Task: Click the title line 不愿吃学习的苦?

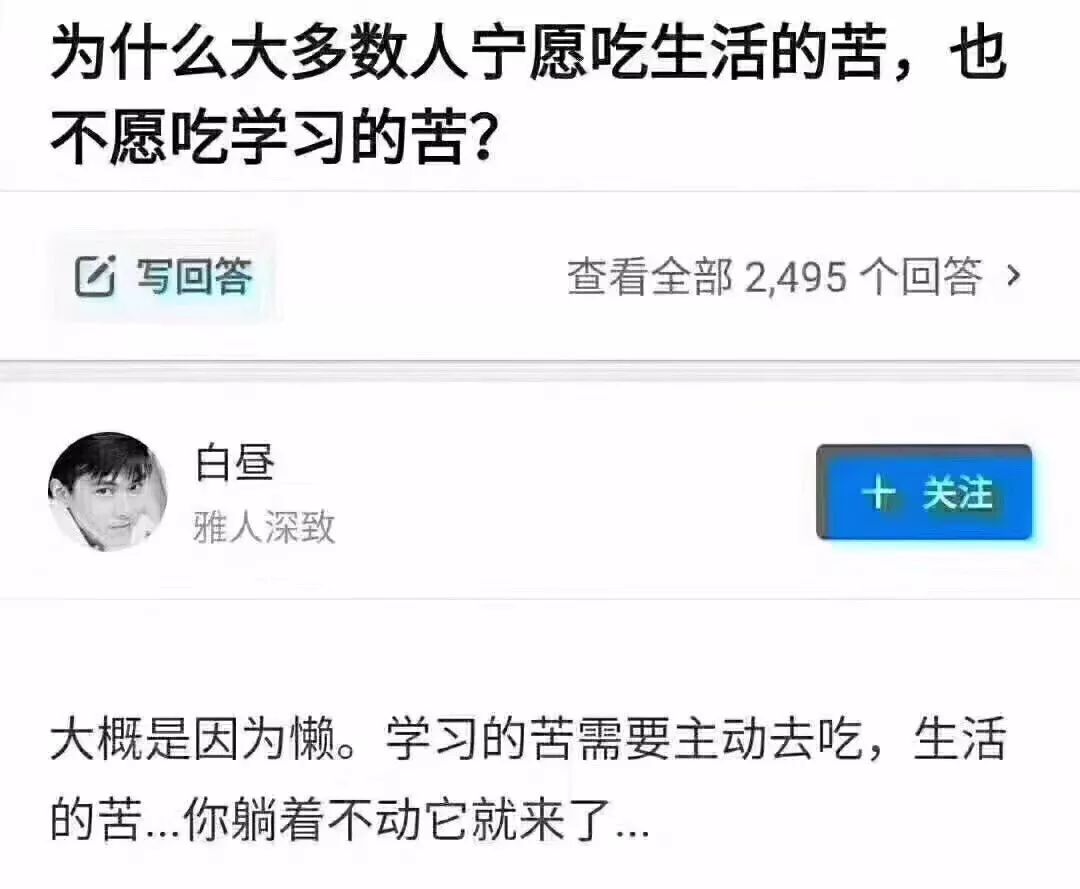Action: [x=273, y=137]
